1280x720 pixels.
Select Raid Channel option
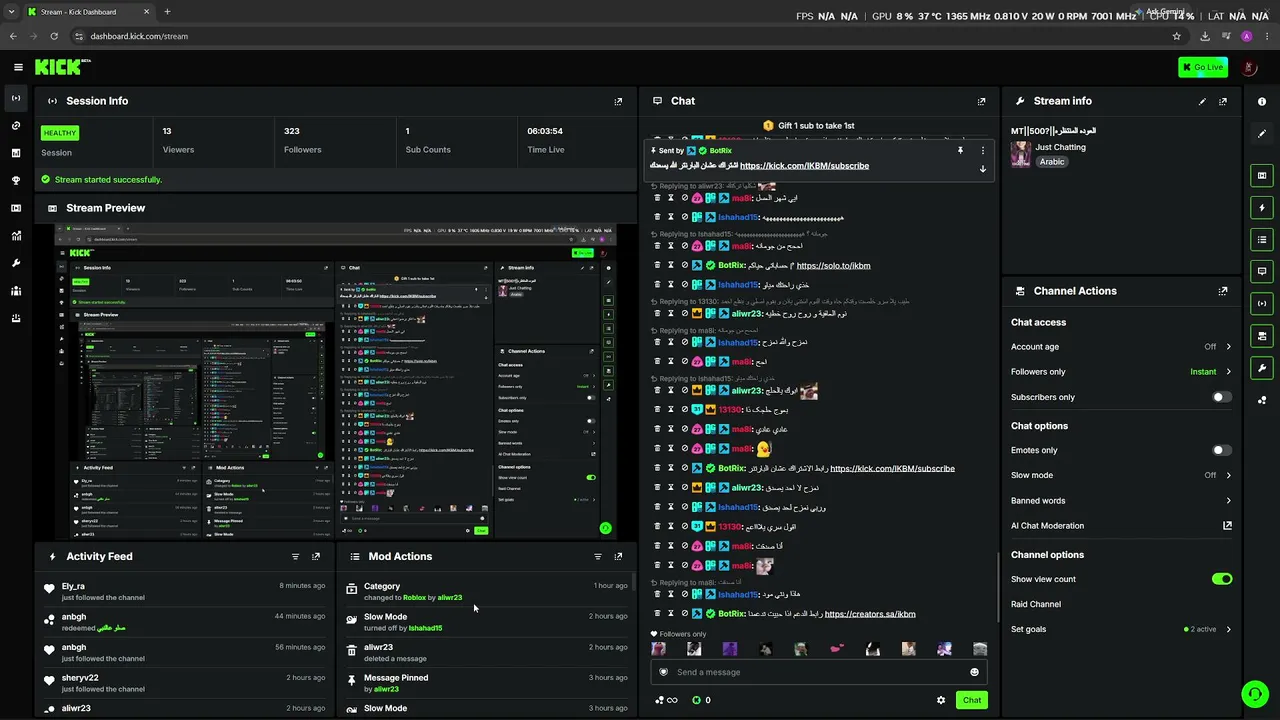(1036, 604)
